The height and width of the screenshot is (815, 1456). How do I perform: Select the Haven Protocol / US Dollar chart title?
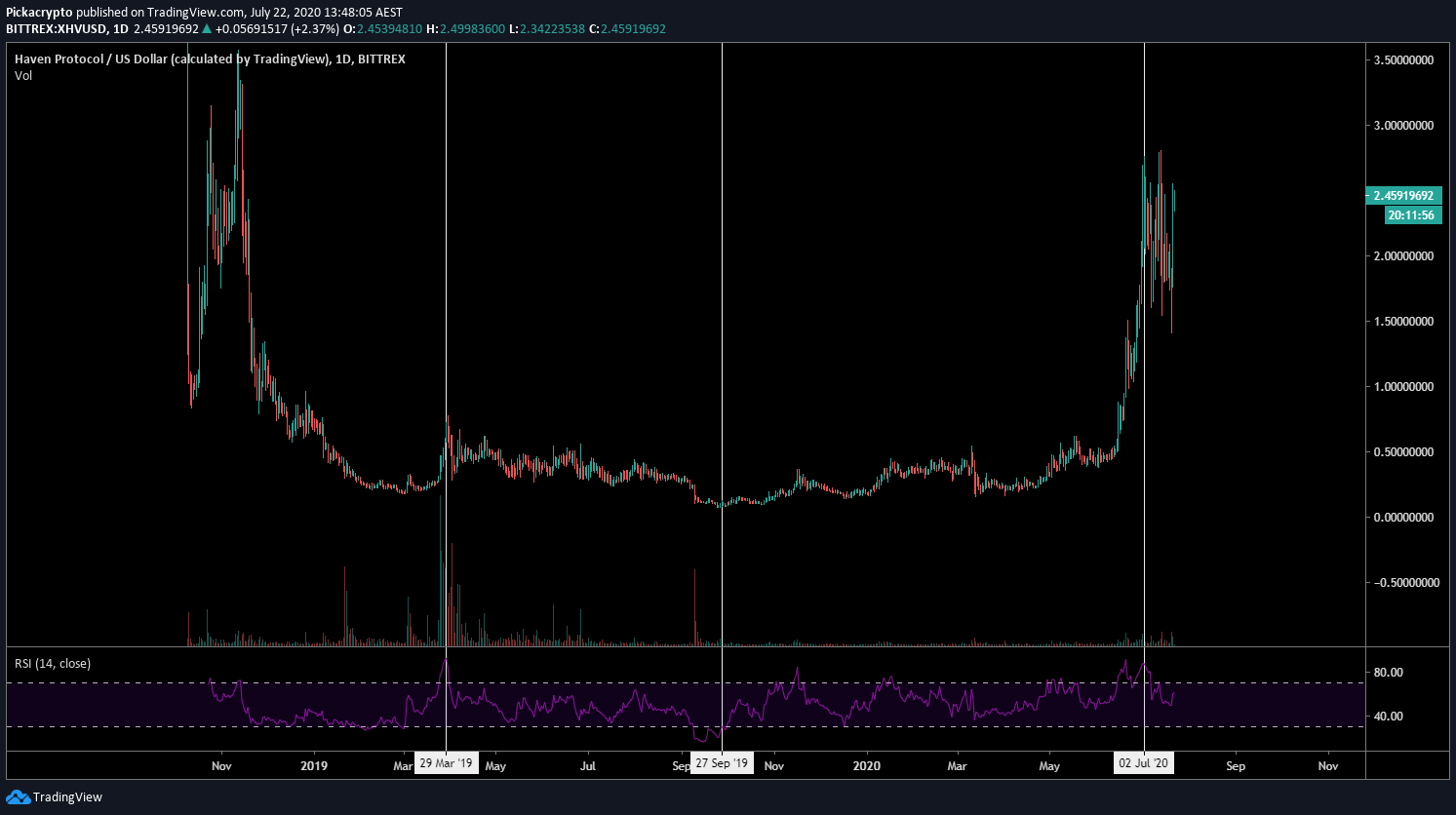coord(210,59)
